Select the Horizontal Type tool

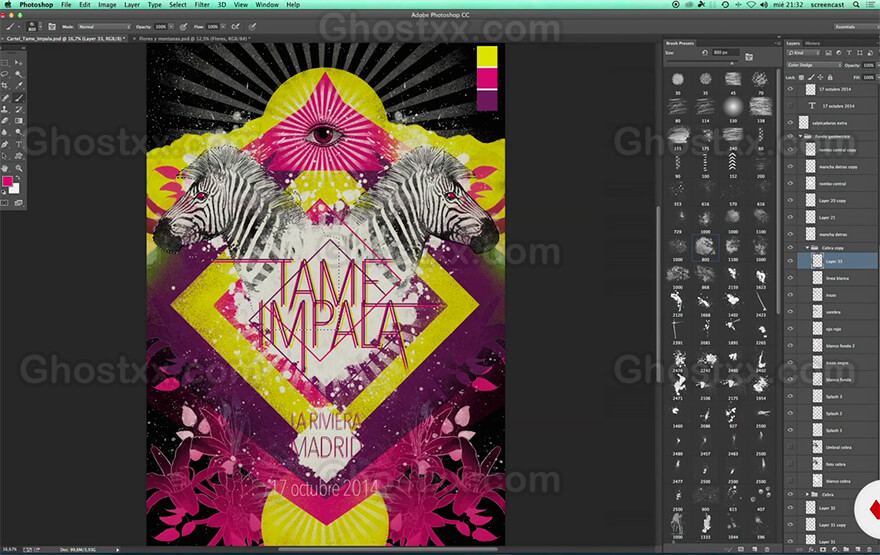(x=19, y=144)
